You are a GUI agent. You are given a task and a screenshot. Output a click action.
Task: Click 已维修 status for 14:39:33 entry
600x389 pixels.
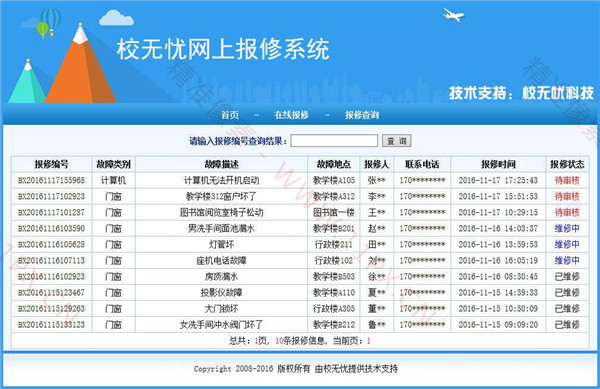567,293
